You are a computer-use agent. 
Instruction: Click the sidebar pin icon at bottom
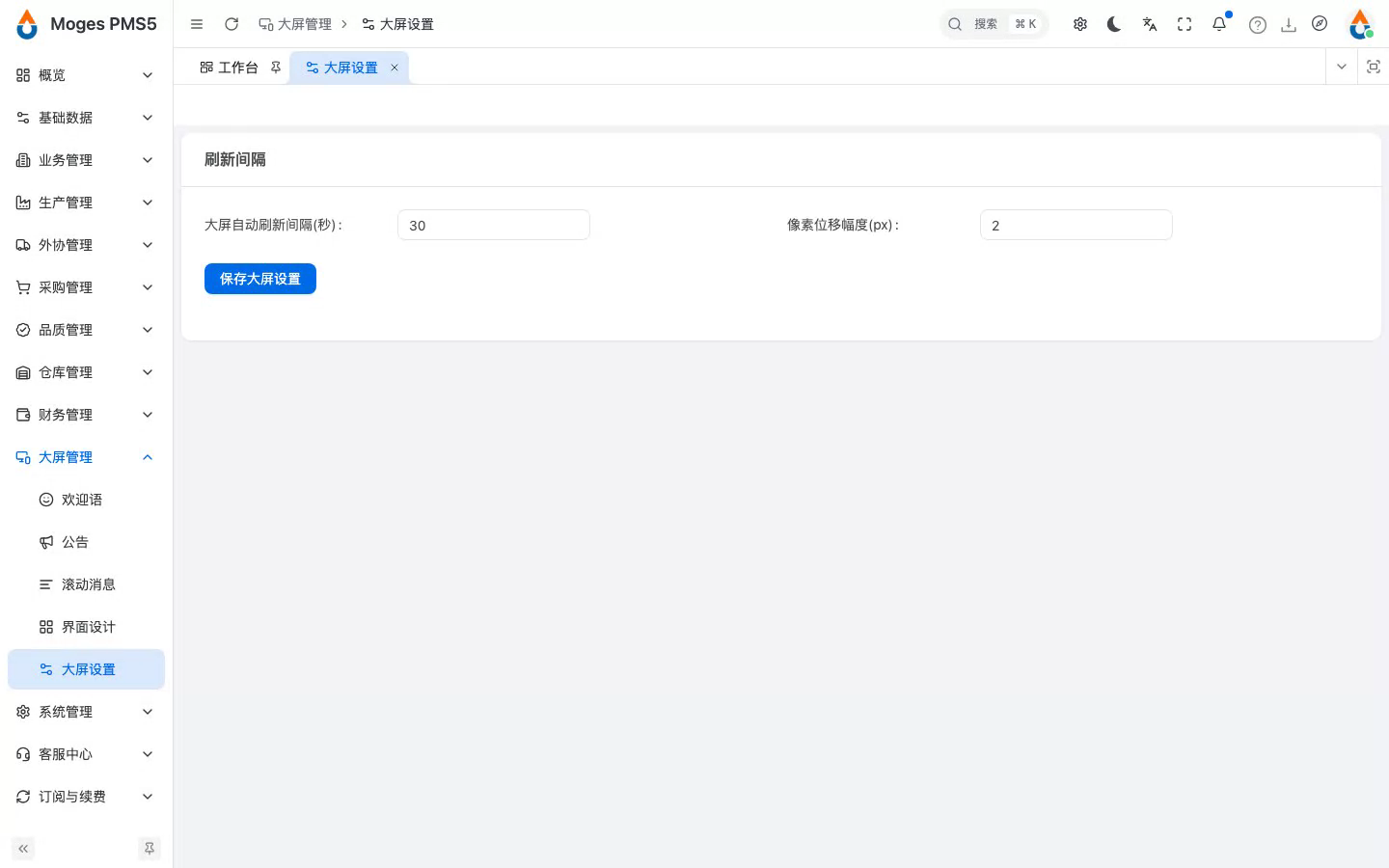(150, 849)
